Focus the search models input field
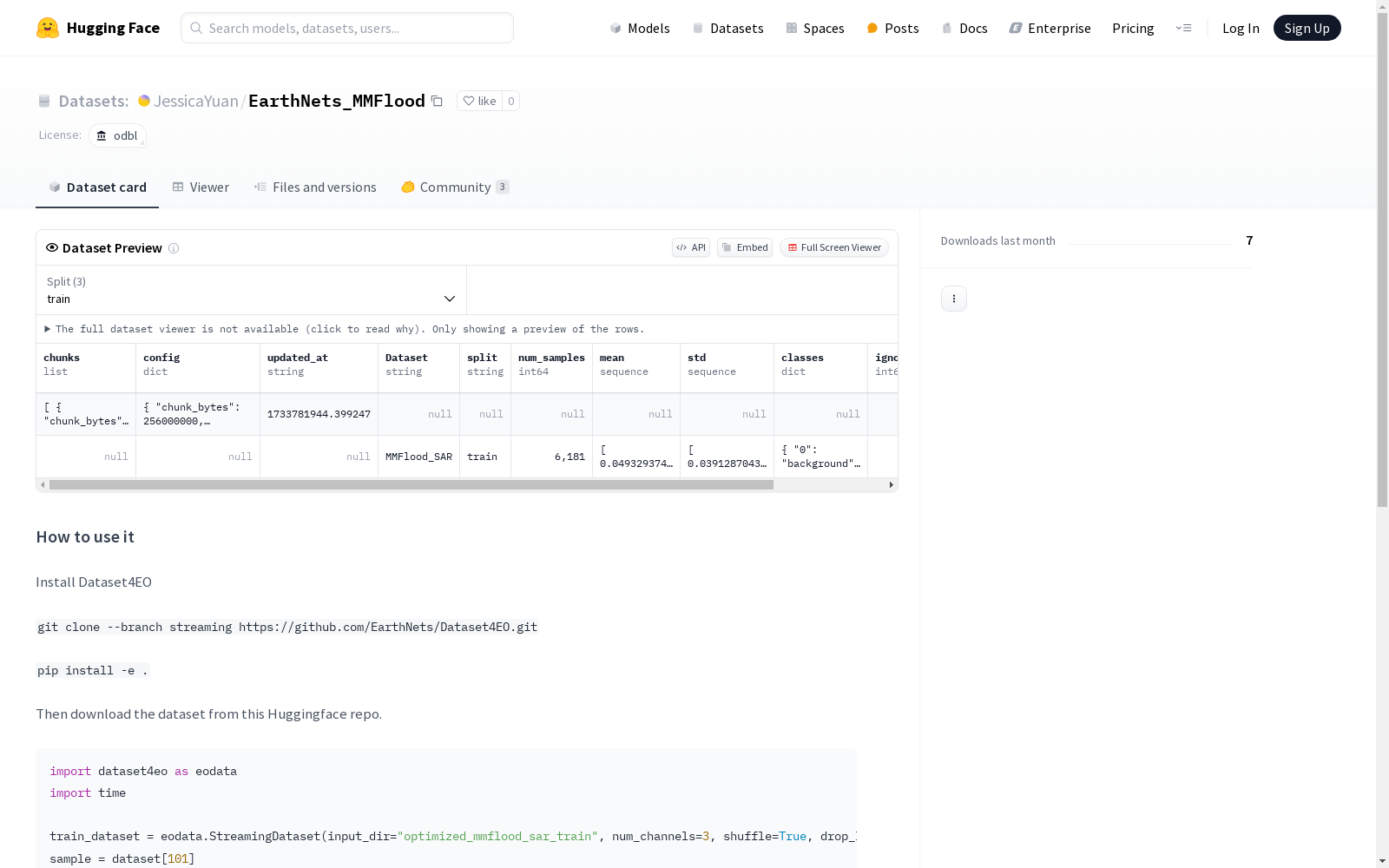This screenshot has height=868, width=1389. point(356,28)
